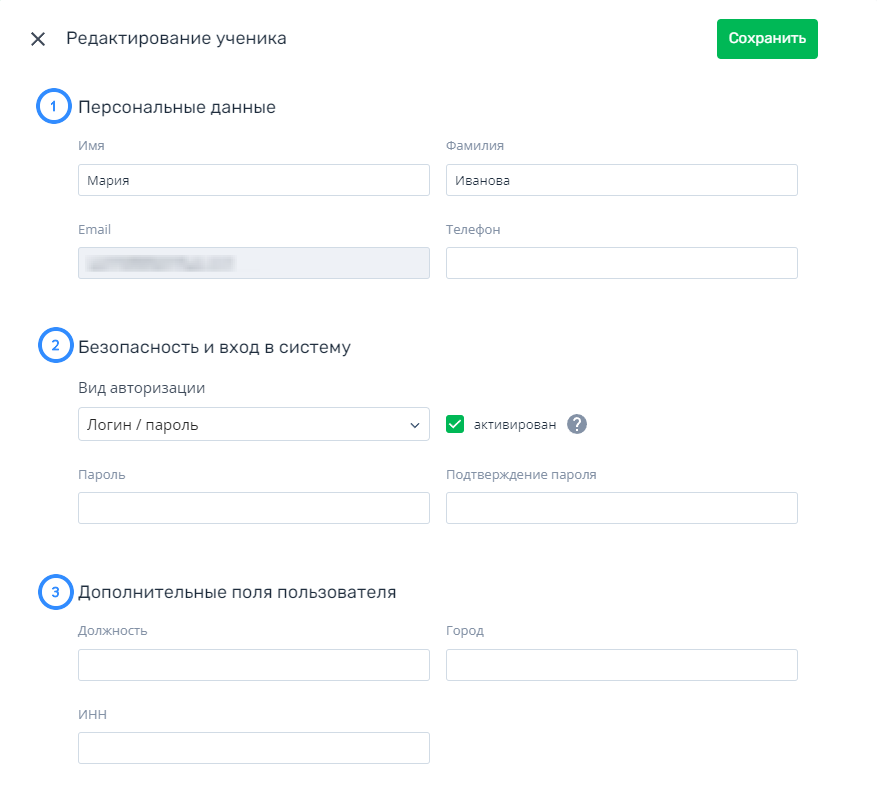The image size is (877, 792).
Task: Click the «активирован» label text
Action: coord(515,425)
